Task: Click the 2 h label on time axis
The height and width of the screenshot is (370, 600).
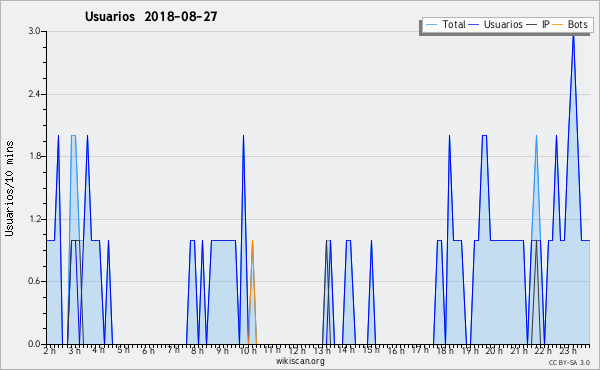Action: click(x=50, y=351)
